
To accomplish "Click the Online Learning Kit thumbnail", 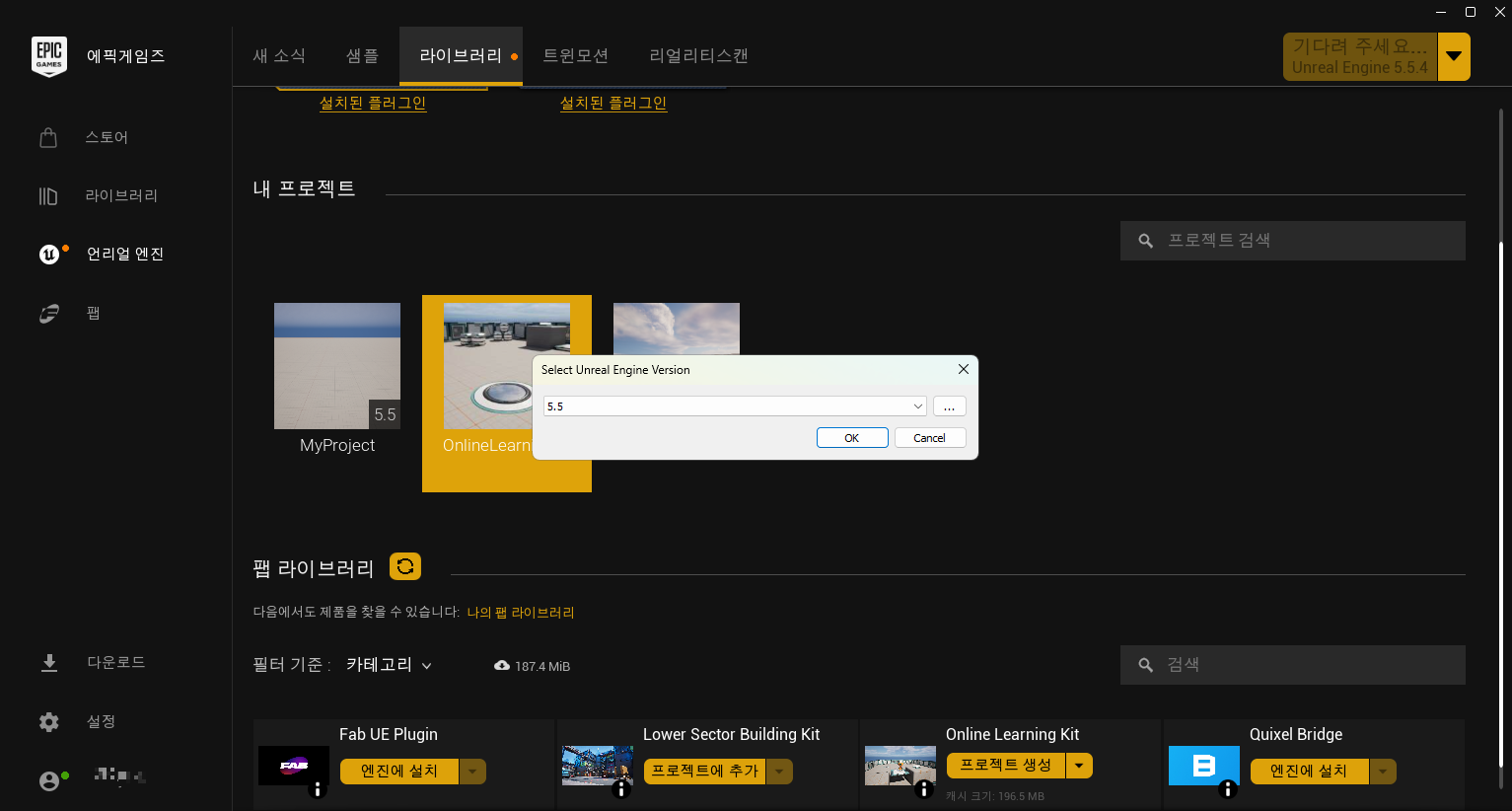I will pyautogui.click(x=900, y=766).
